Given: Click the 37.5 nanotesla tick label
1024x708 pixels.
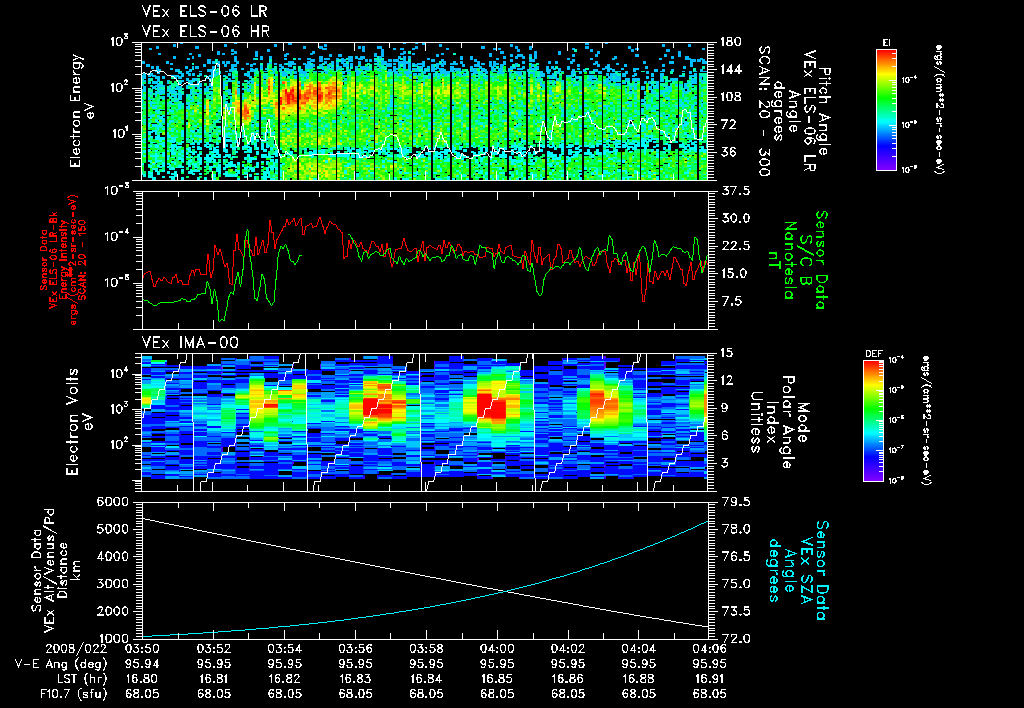Looking at the screenshot, I should [735, 191].
